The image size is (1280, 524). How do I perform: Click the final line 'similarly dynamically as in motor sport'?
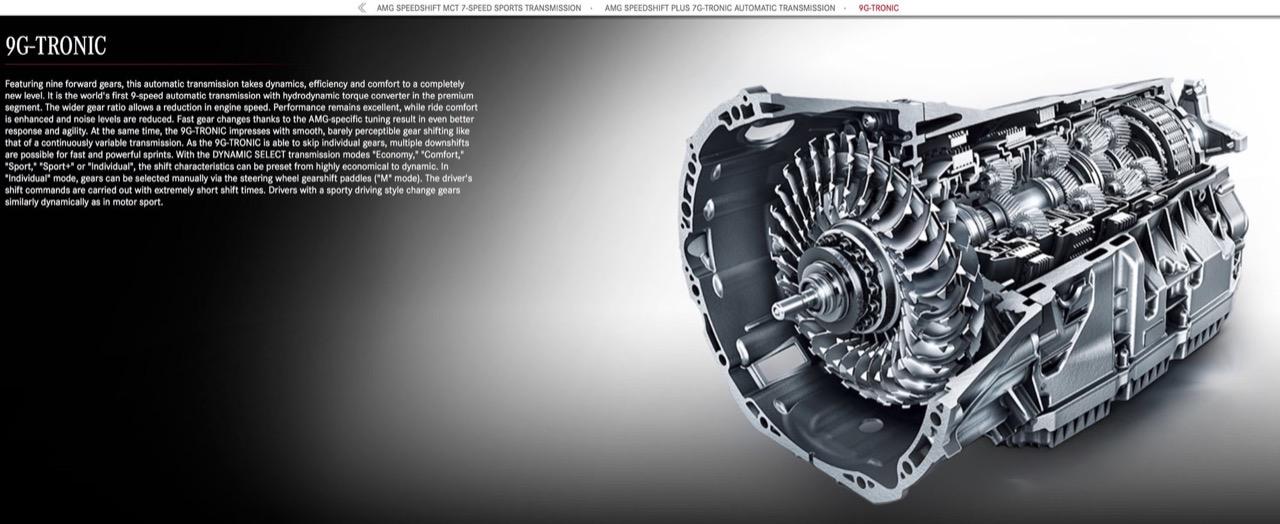pyautogui.click(x=83, y=202)
